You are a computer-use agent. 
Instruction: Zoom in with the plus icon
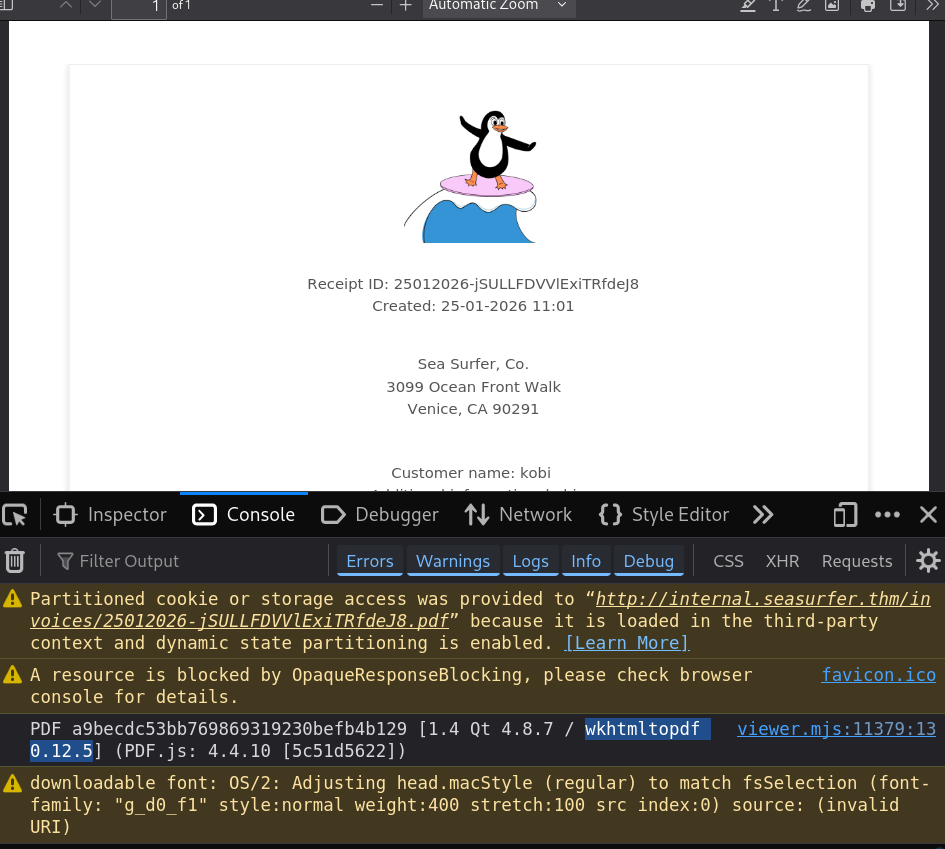coord(405,6)
